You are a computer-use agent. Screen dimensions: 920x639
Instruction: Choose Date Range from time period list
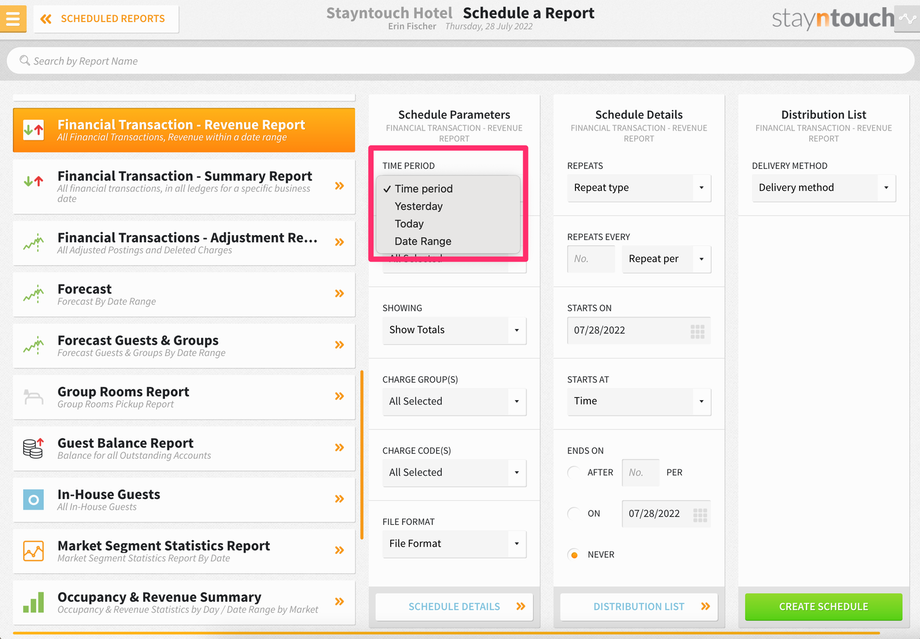[448, 241]
